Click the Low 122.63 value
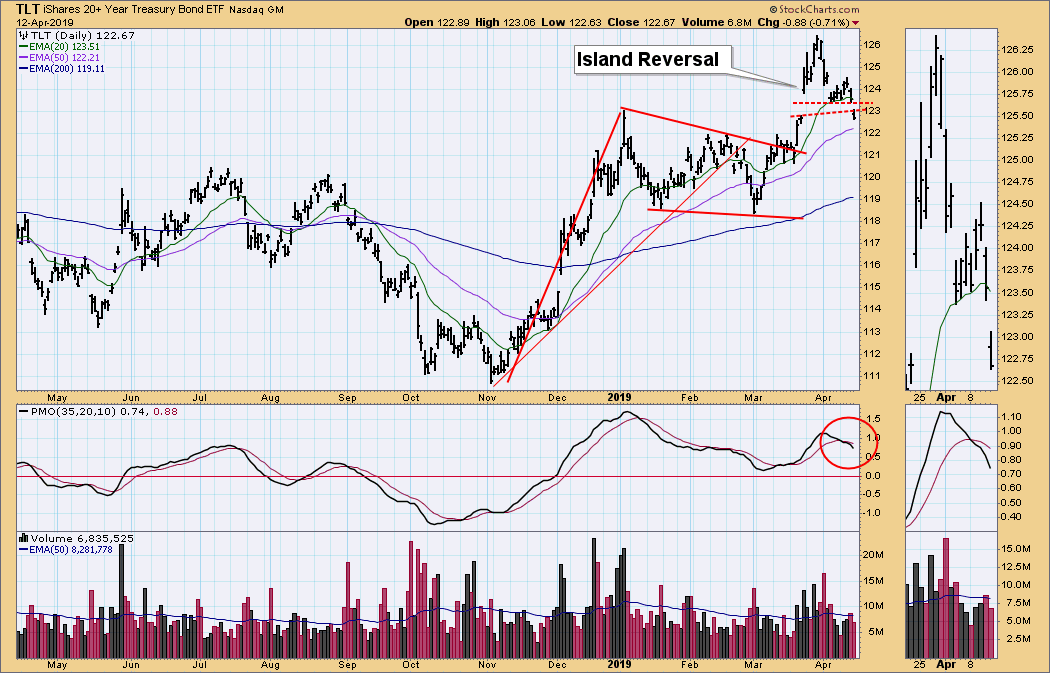 pyautogui.click(x=572, y=22)
